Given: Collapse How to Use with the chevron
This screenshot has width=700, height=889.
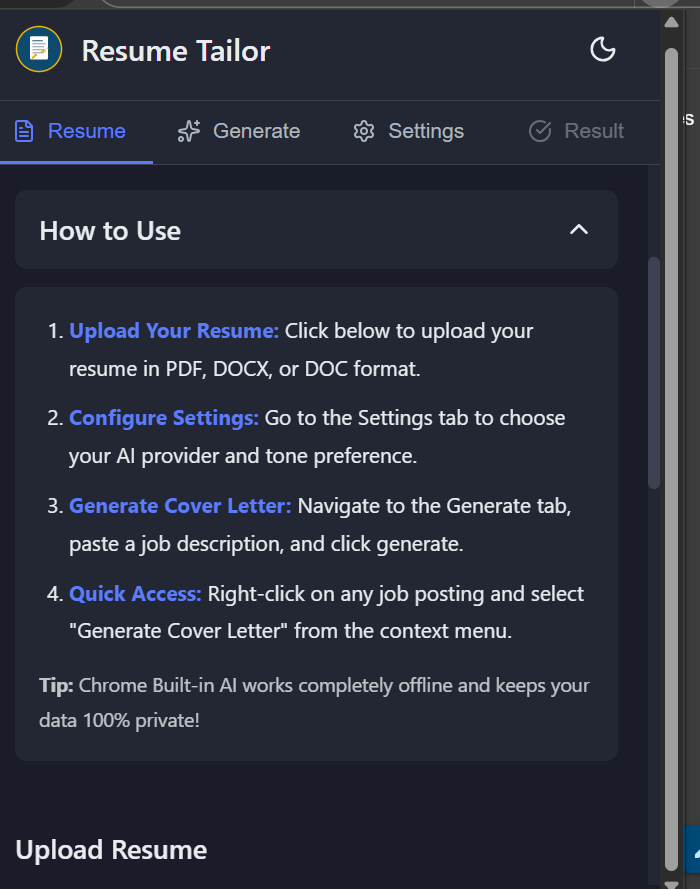Looking at the screenshot, I should tap(578, 230).
